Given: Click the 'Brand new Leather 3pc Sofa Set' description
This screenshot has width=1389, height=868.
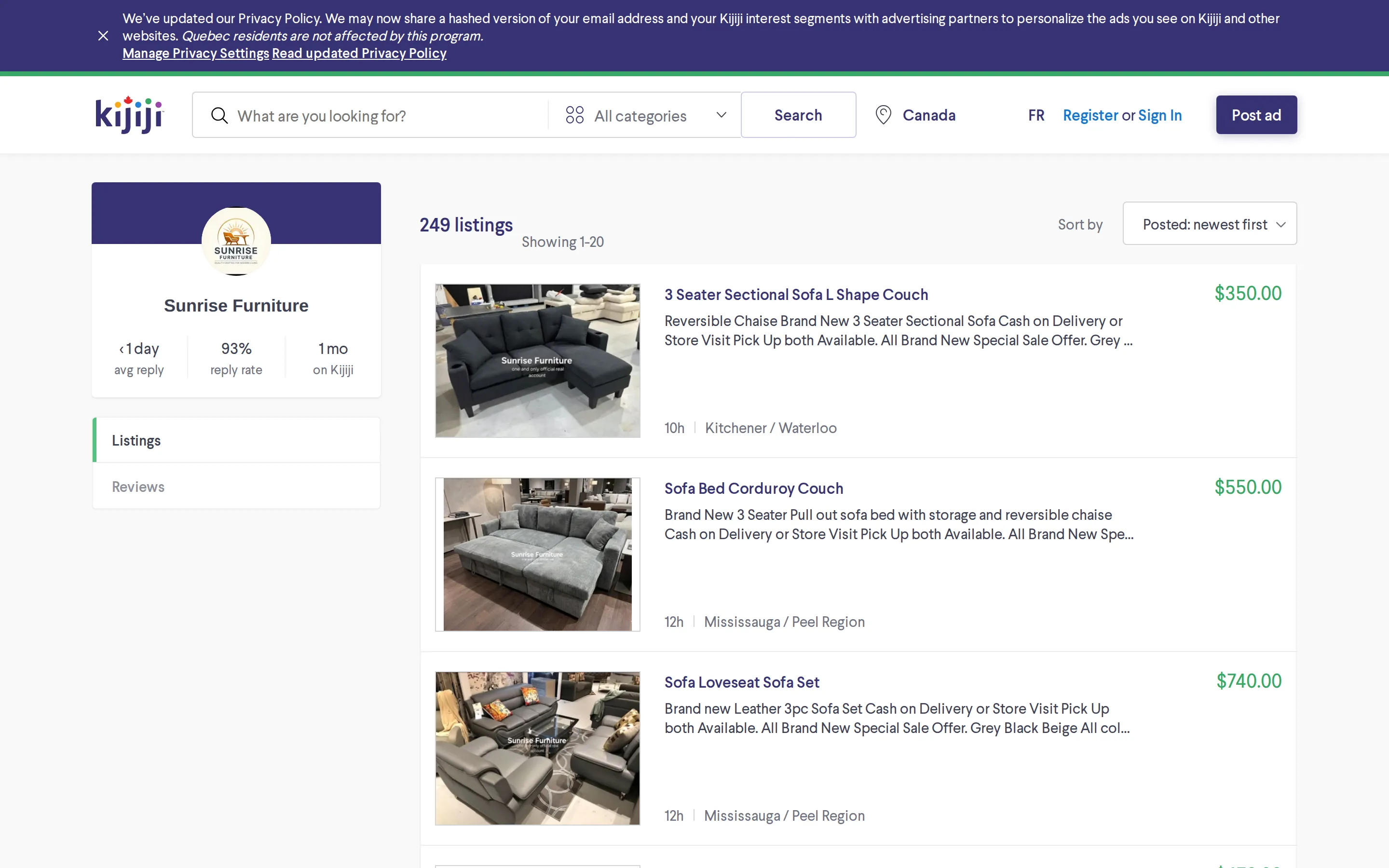Looking at the screenshot, I should (897, 718).
